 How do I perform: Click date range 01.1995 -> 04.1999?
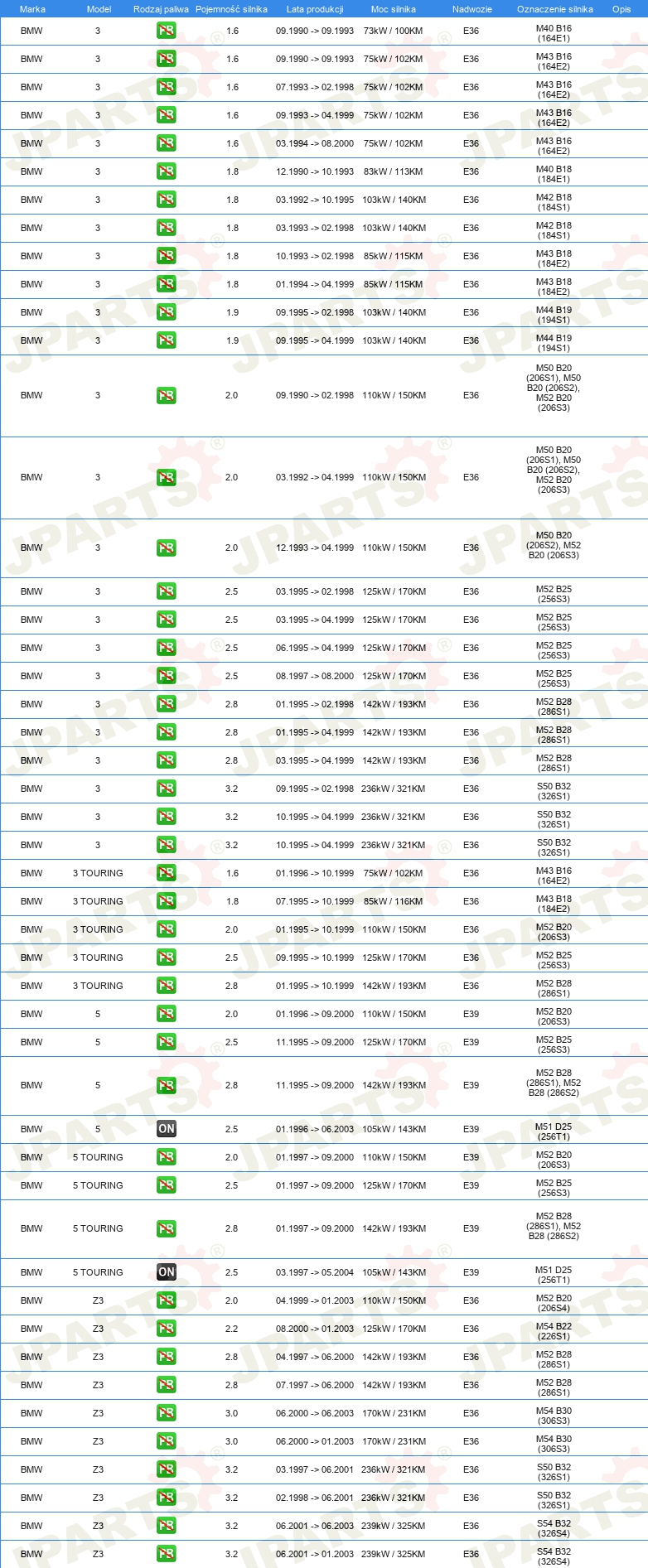coord(315,732)
